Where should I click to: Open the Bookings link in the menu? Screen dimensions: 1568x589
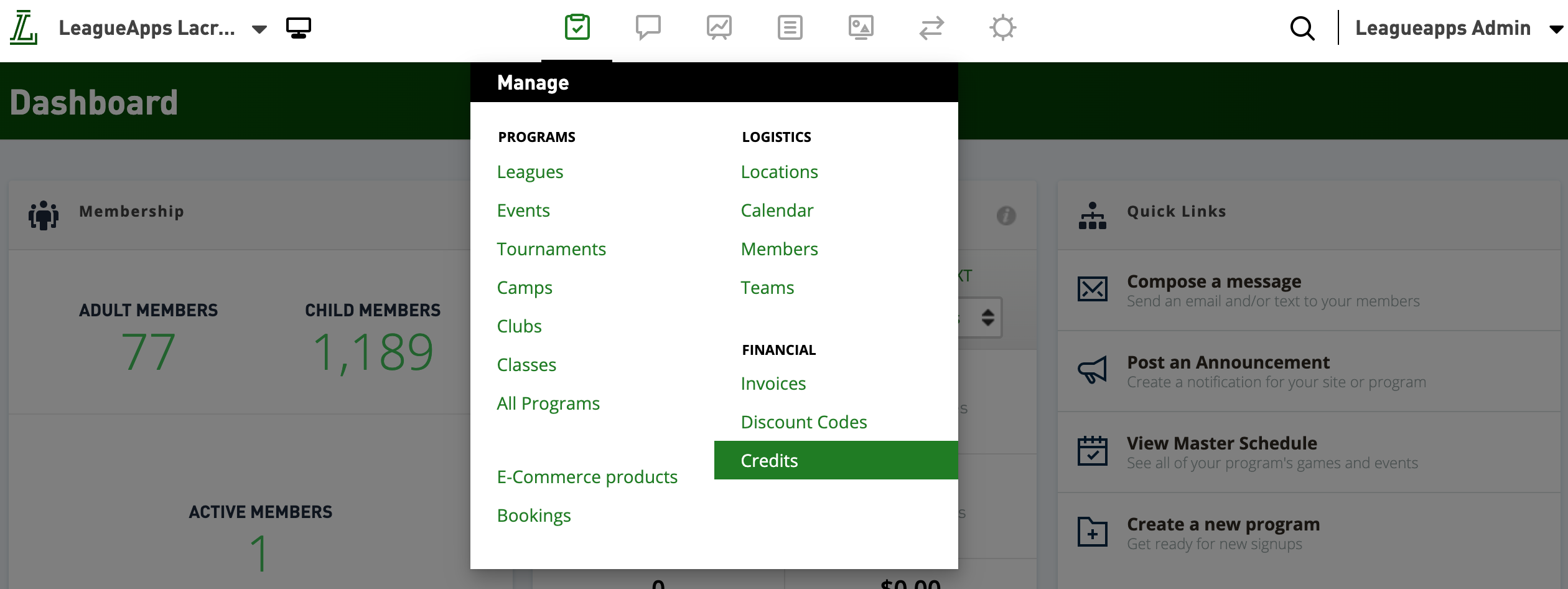(x=534, y=516)
